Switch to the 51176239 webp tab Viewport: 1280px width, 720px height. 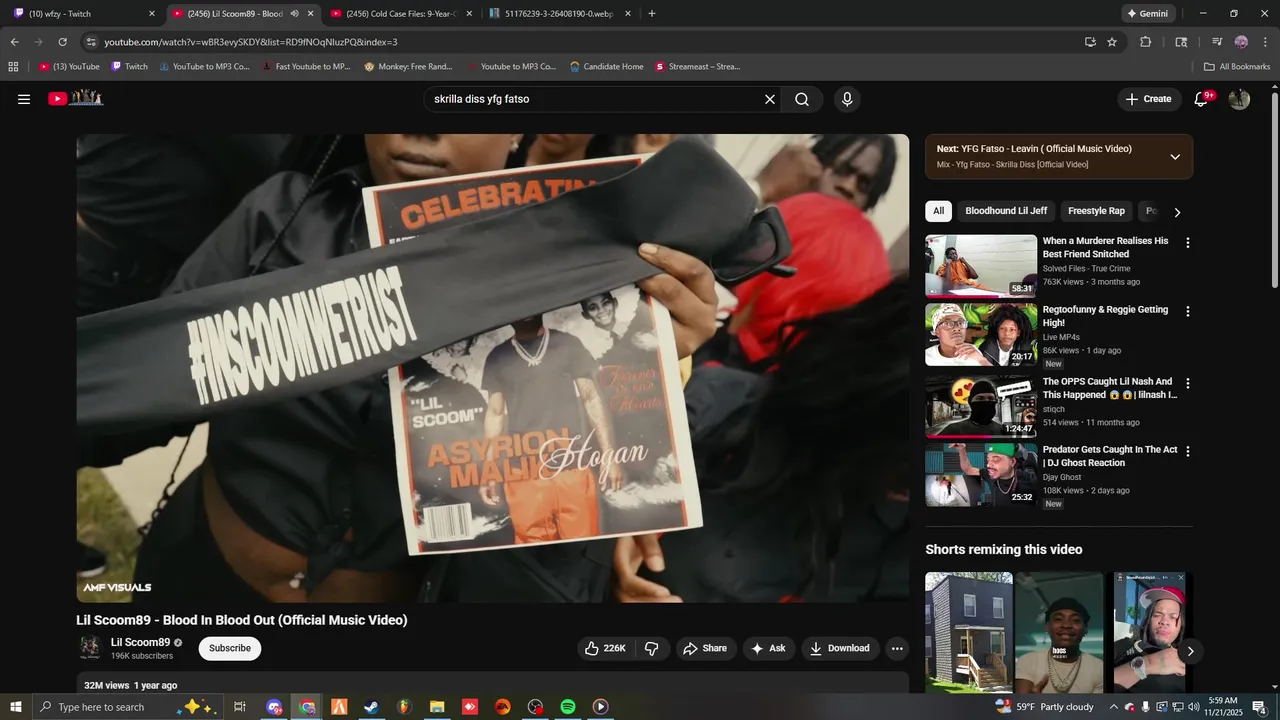(x=559, y=14)
